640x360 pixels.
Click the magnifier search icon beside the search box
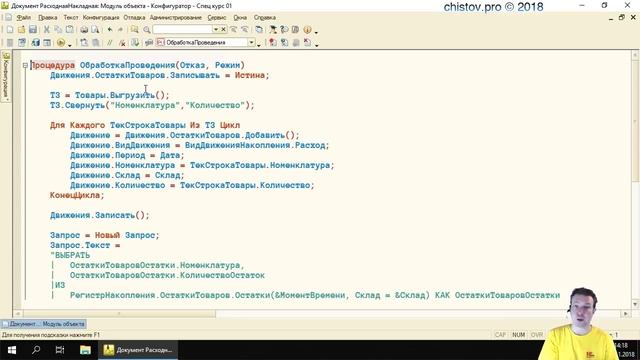147,30
